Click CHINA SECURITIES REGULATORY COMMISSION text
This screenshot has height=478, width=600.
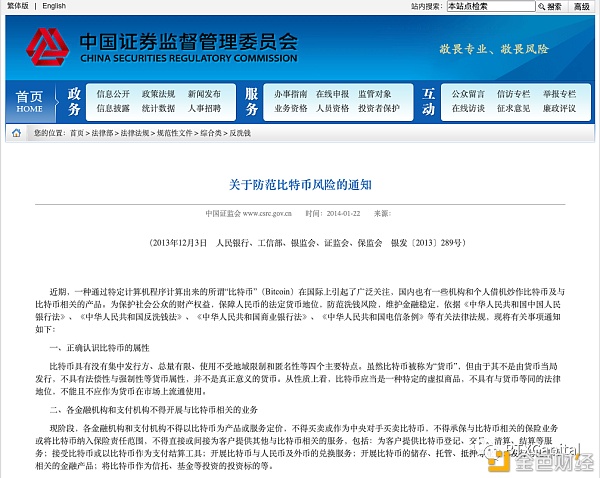189,58
